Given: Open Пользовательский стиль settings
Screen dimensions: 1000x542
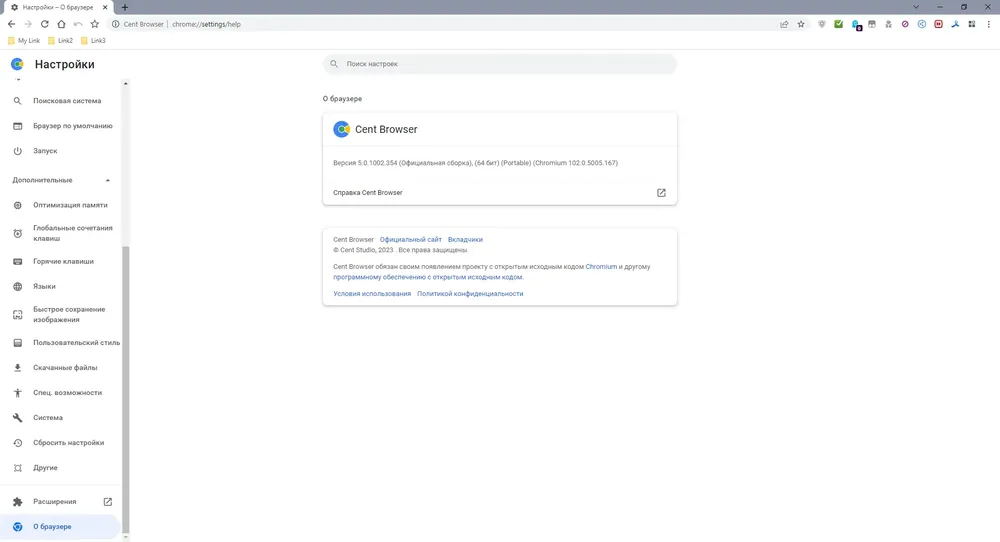Looking at the screenshot, I should (61, 342).
